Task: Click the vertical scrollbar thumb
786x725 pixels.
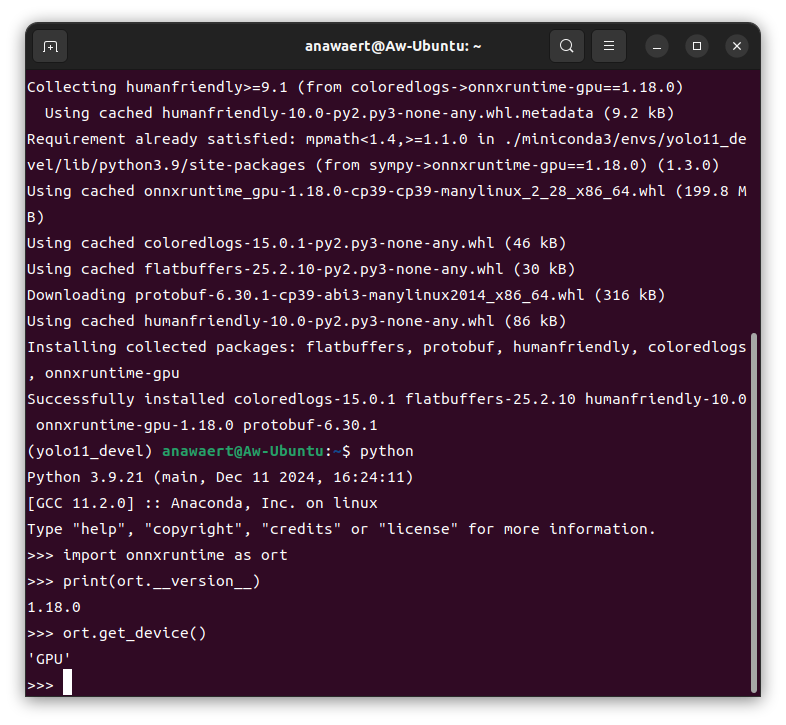Action: click(754, 510)
